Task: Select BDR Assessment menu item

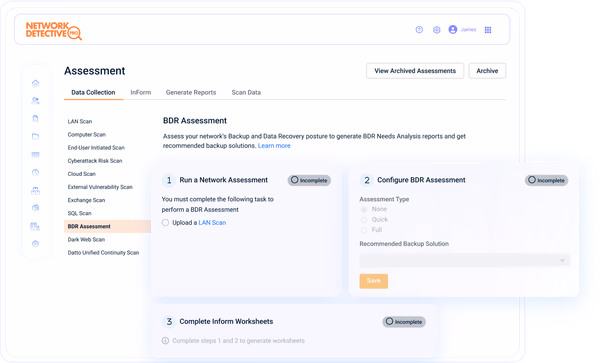Action: tap(107, 226)
